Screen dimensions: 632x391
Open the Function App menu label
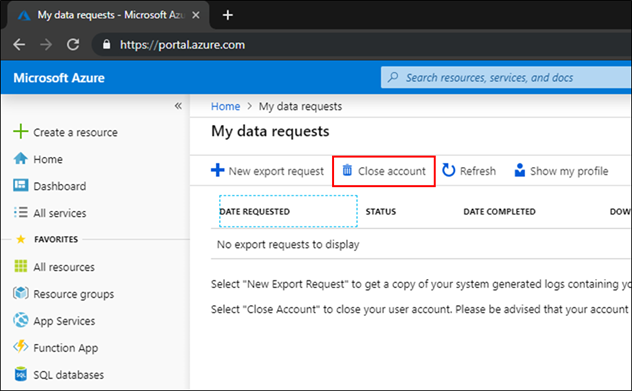click(x=66, y=348)
